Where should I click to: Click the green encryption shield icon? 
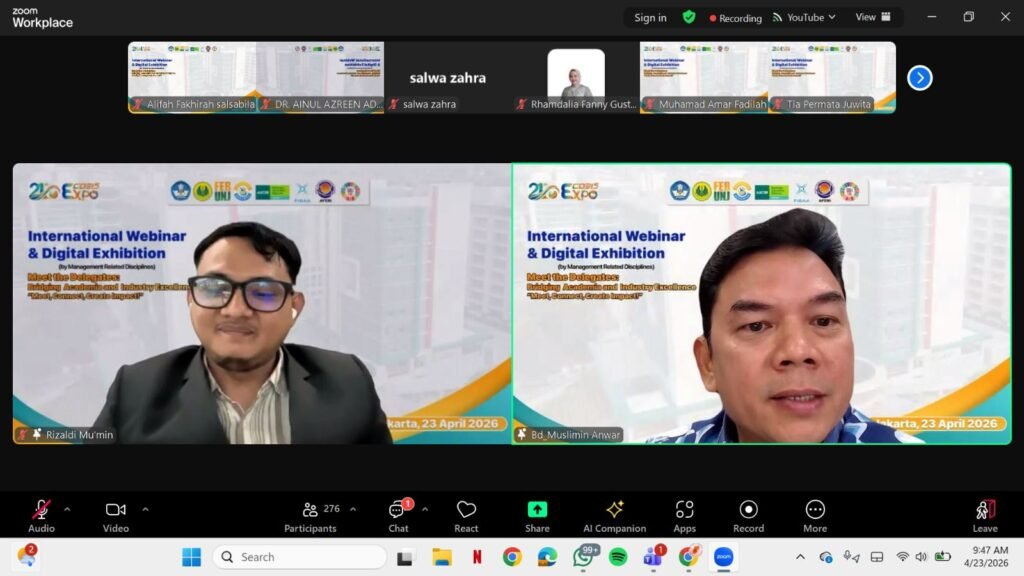tap(689, 17)
